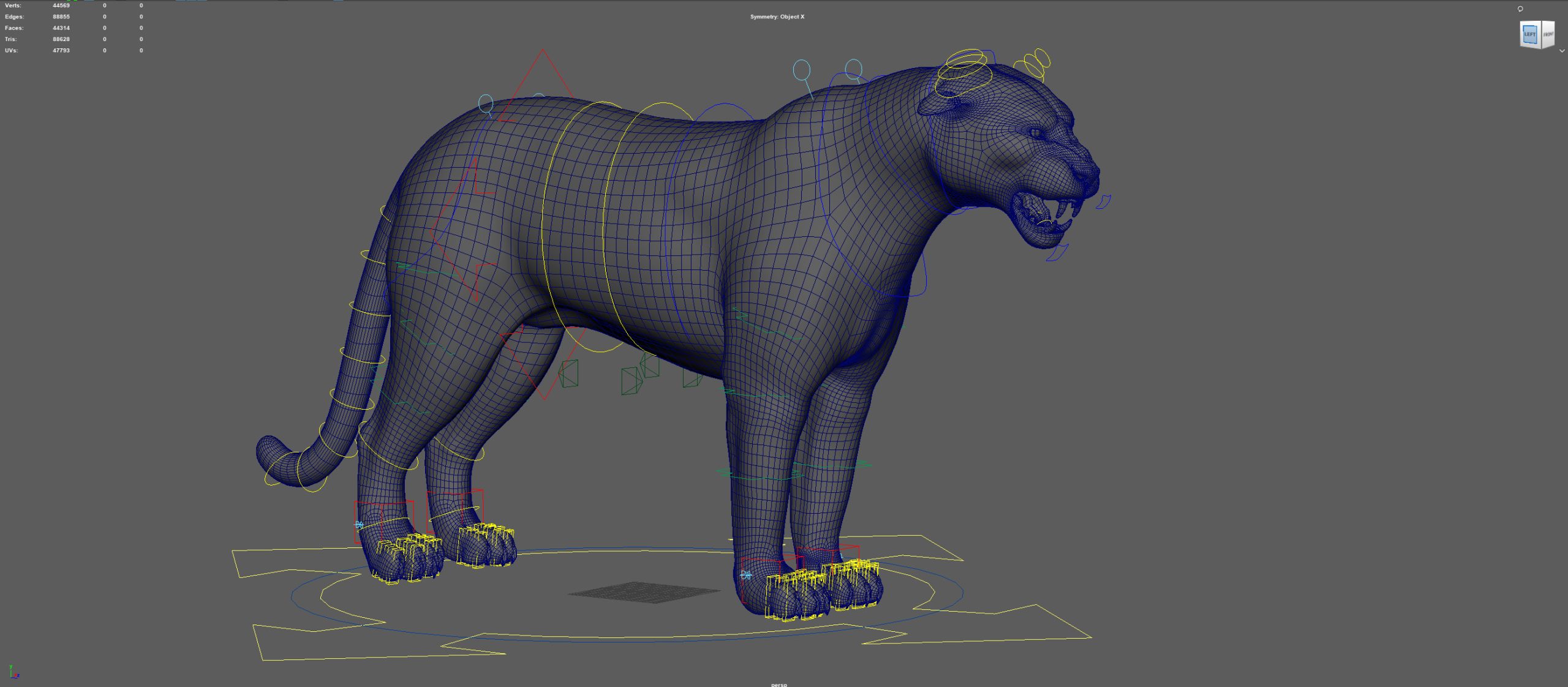Select the blue circular ground control
The image size is (1568, 687).
(627, 593)
